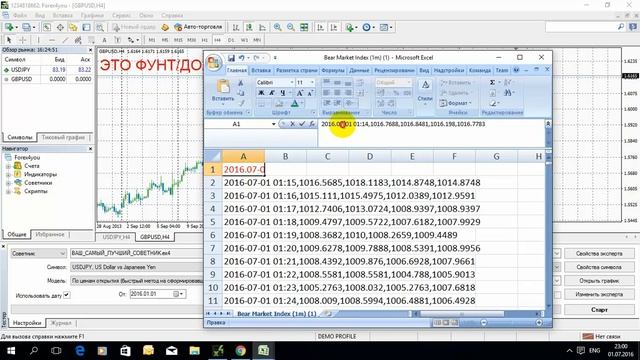Click the Старт button in tester
Image resolution: width=640 pixels, height=360 pixels.
pos(599,310)
